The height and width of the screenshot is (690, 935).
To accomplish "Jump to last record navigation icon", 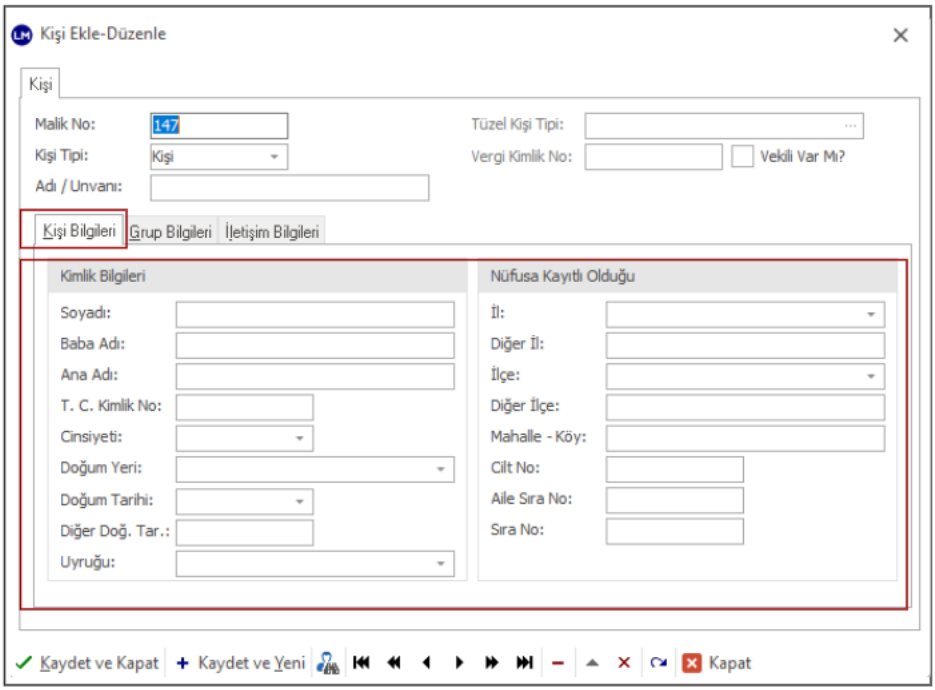I will coord(524,663).
